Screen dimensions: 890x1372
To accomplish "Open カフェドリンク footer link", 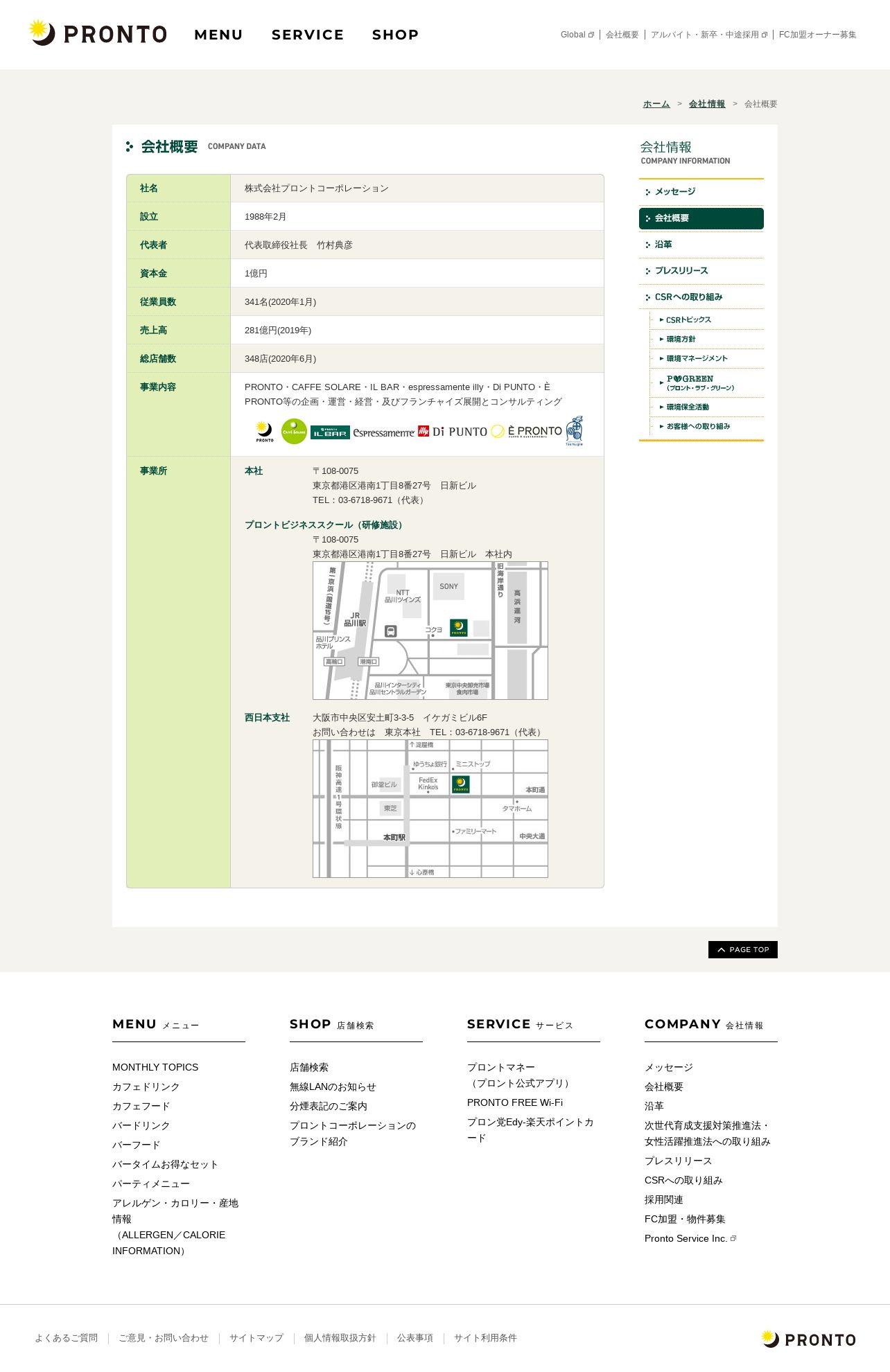I will point(146,1087).
